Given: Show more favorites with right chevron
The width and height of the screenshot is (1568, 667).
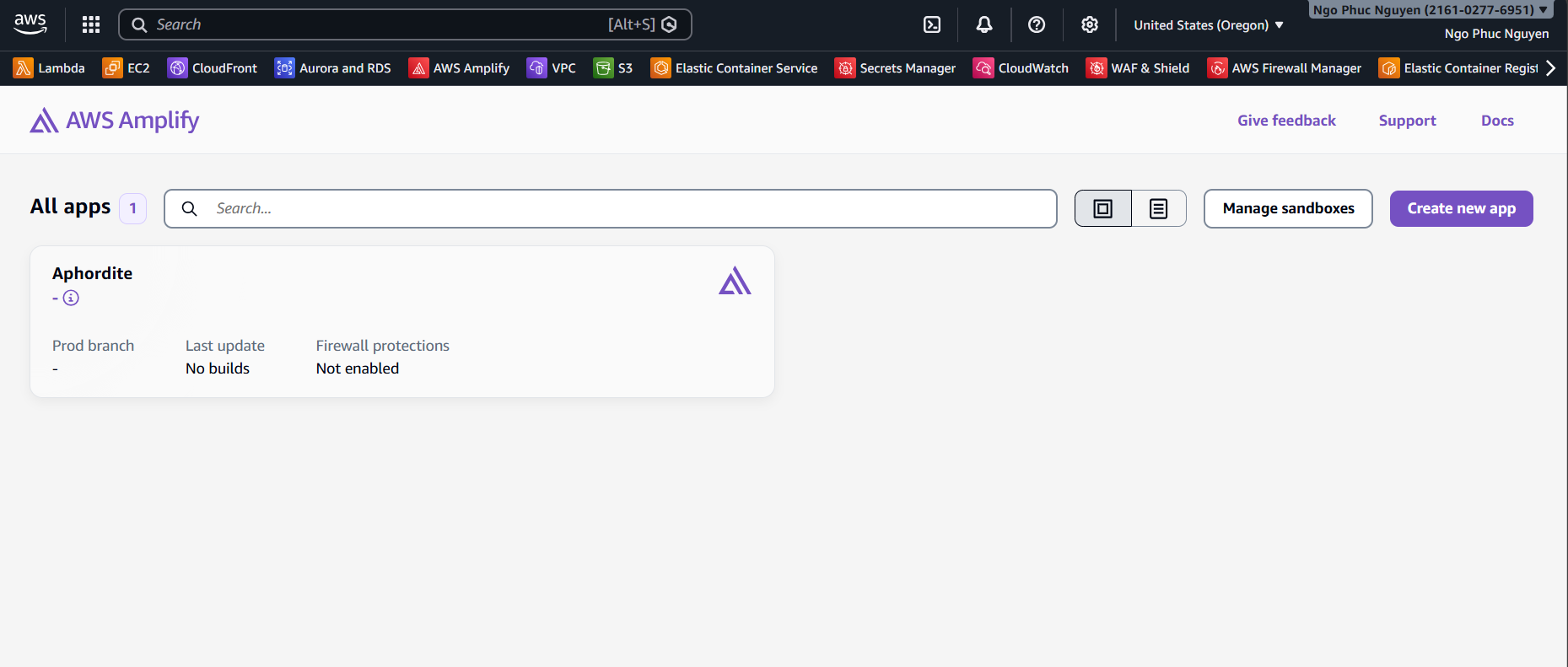Looking at the screenshot, I should tap(1550, 68).
